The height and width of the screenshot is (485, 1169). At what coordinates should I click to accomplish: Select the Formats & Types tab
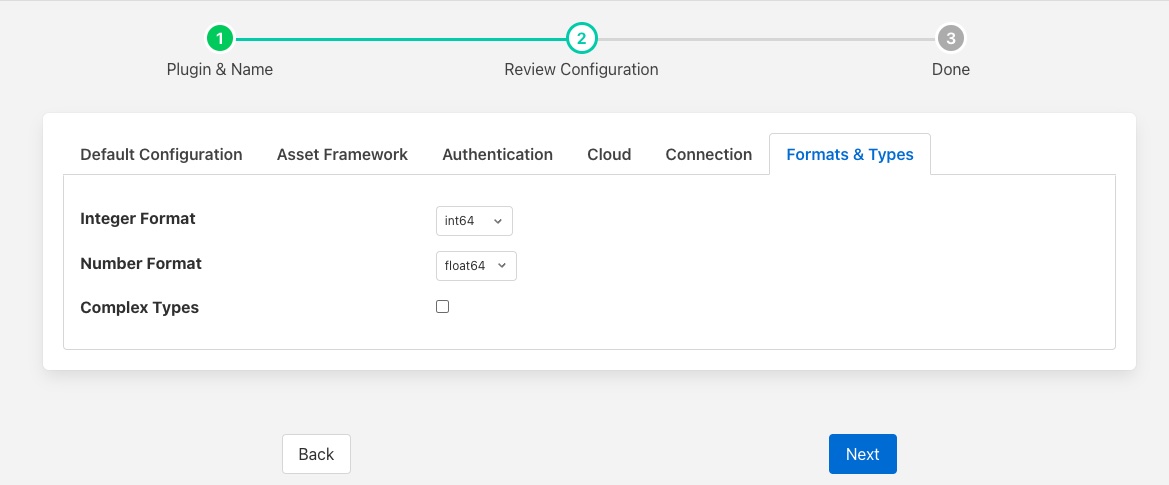(850, 155)
